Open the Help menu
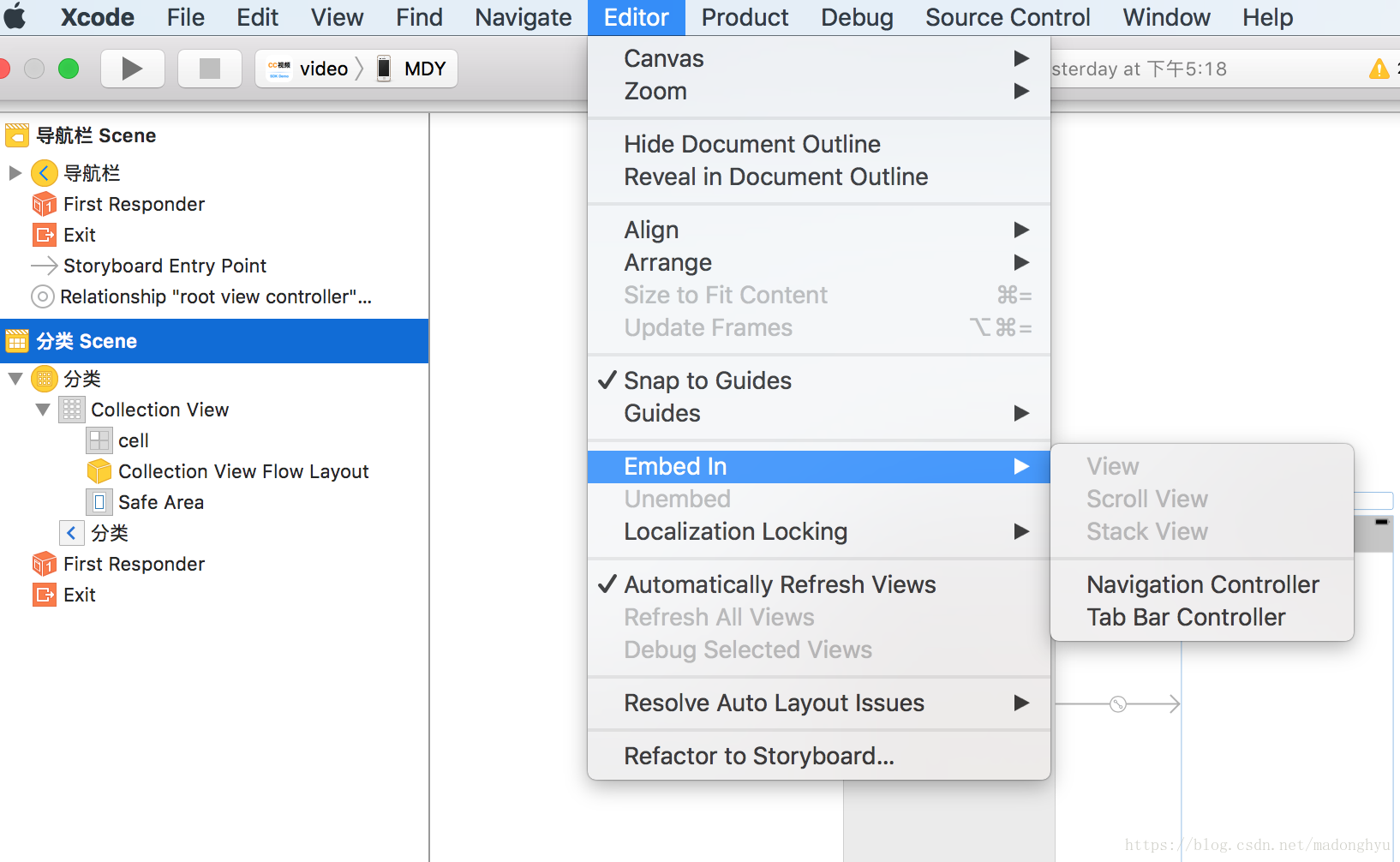 [x=1267, y=17]
